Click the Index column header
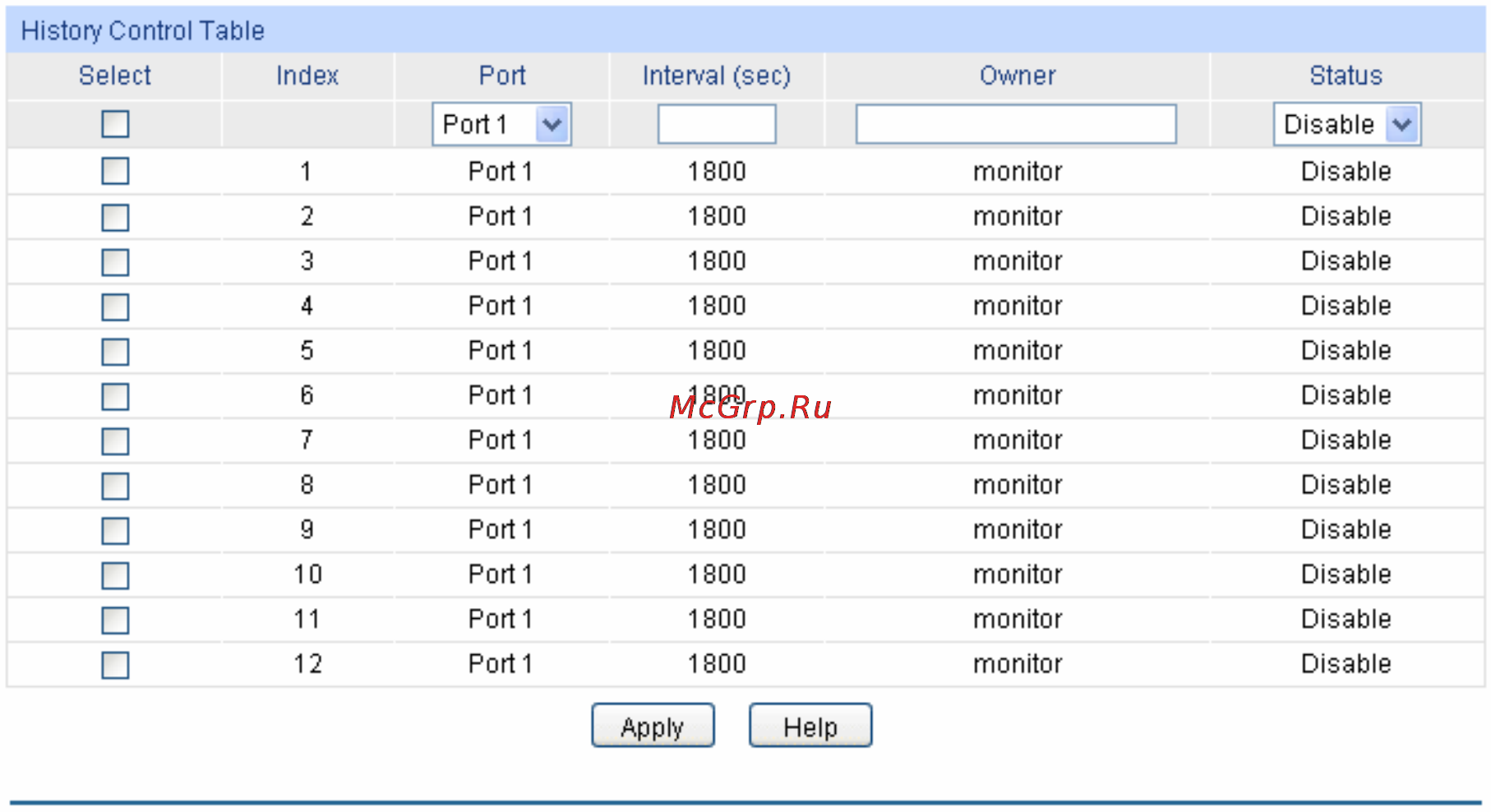This screenshot has height=812, width=1491. (x=307, y=76)
